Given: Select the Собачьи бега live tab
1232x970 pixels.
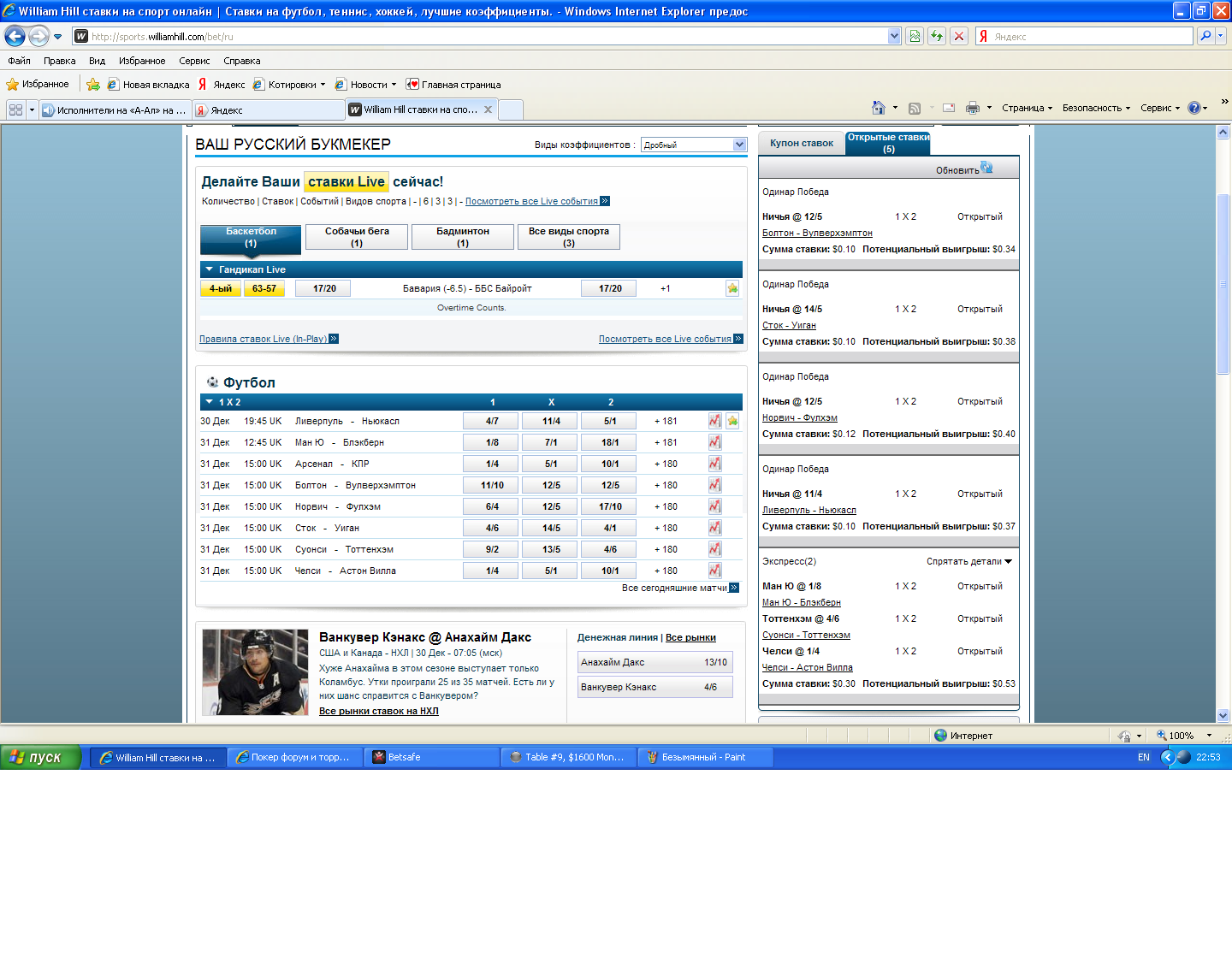Looking at the screenshot, I should click(357, 237).
